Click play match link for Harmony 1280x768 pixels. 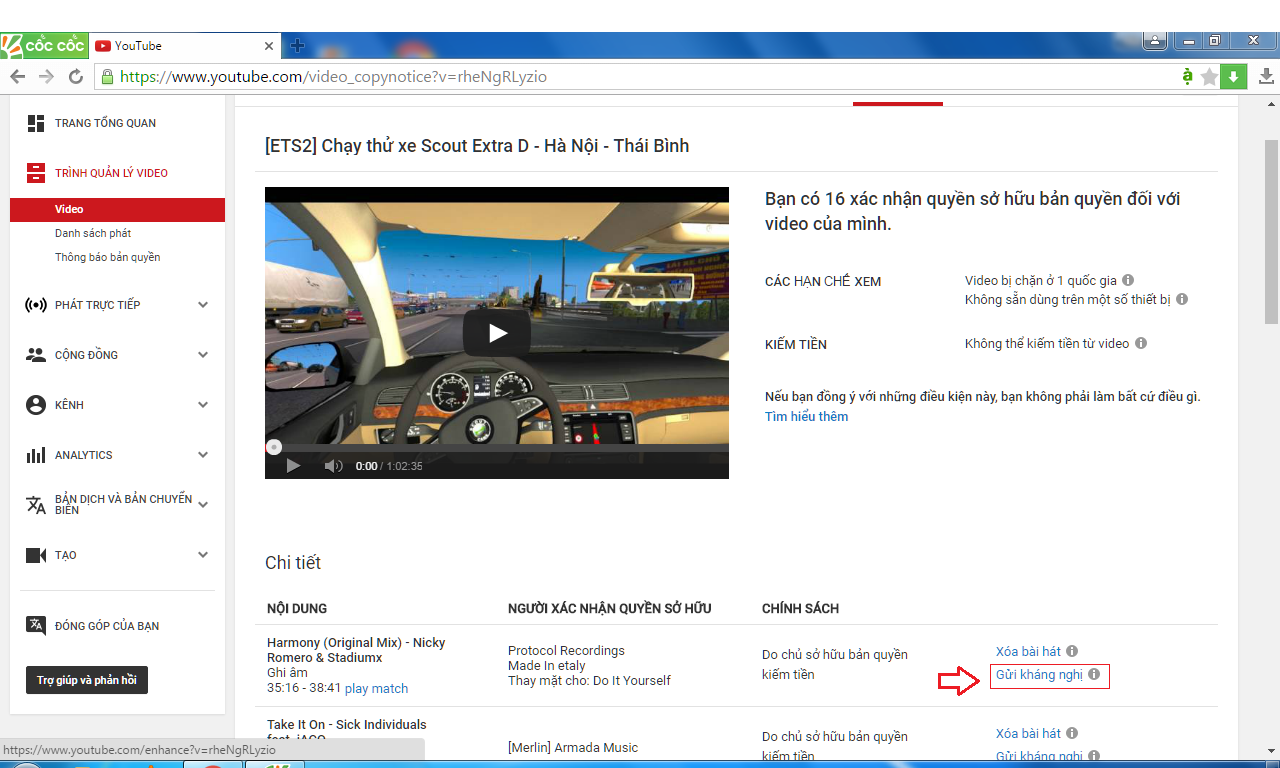pyautogui.click(x=376, y=688)
